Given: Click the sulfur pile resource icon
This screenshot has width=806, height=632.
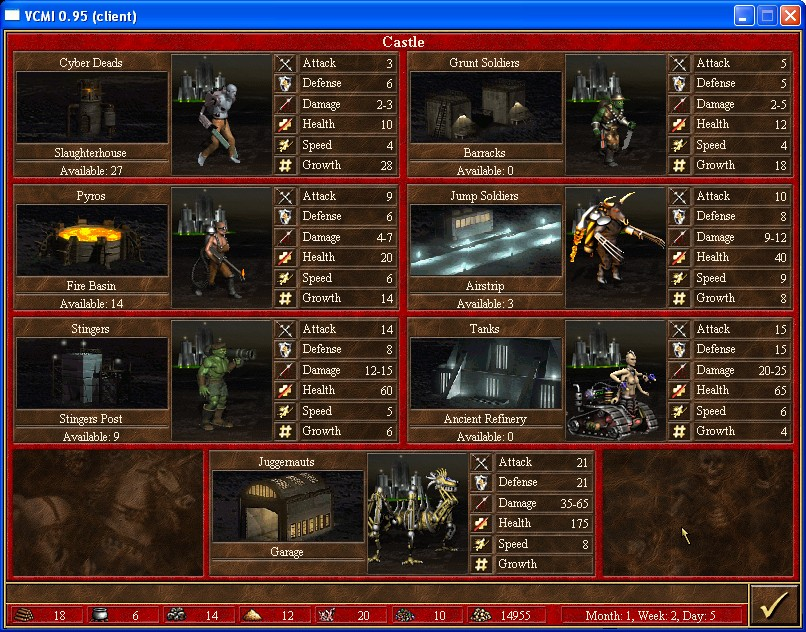Looking at the screenshot, I should coord(252,615).
